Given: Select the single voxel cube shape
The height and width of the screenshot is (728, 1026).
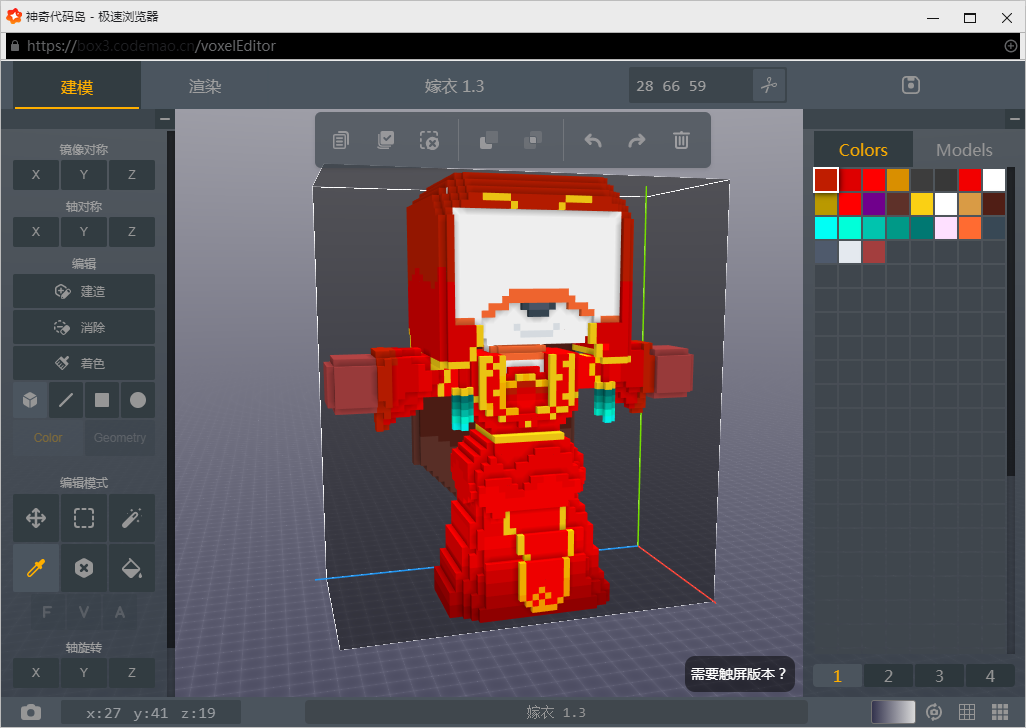Looking at the screenshot, I should (x=30, y=400).
